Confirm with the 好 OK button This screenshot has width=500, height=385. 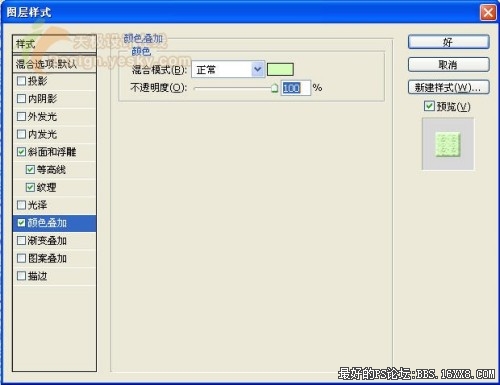[449, 42]
